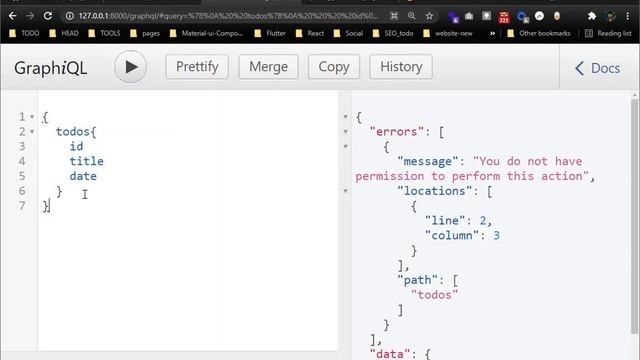640x360 pixels.
Task: Click the Prettify button
Action: [197, 67]
